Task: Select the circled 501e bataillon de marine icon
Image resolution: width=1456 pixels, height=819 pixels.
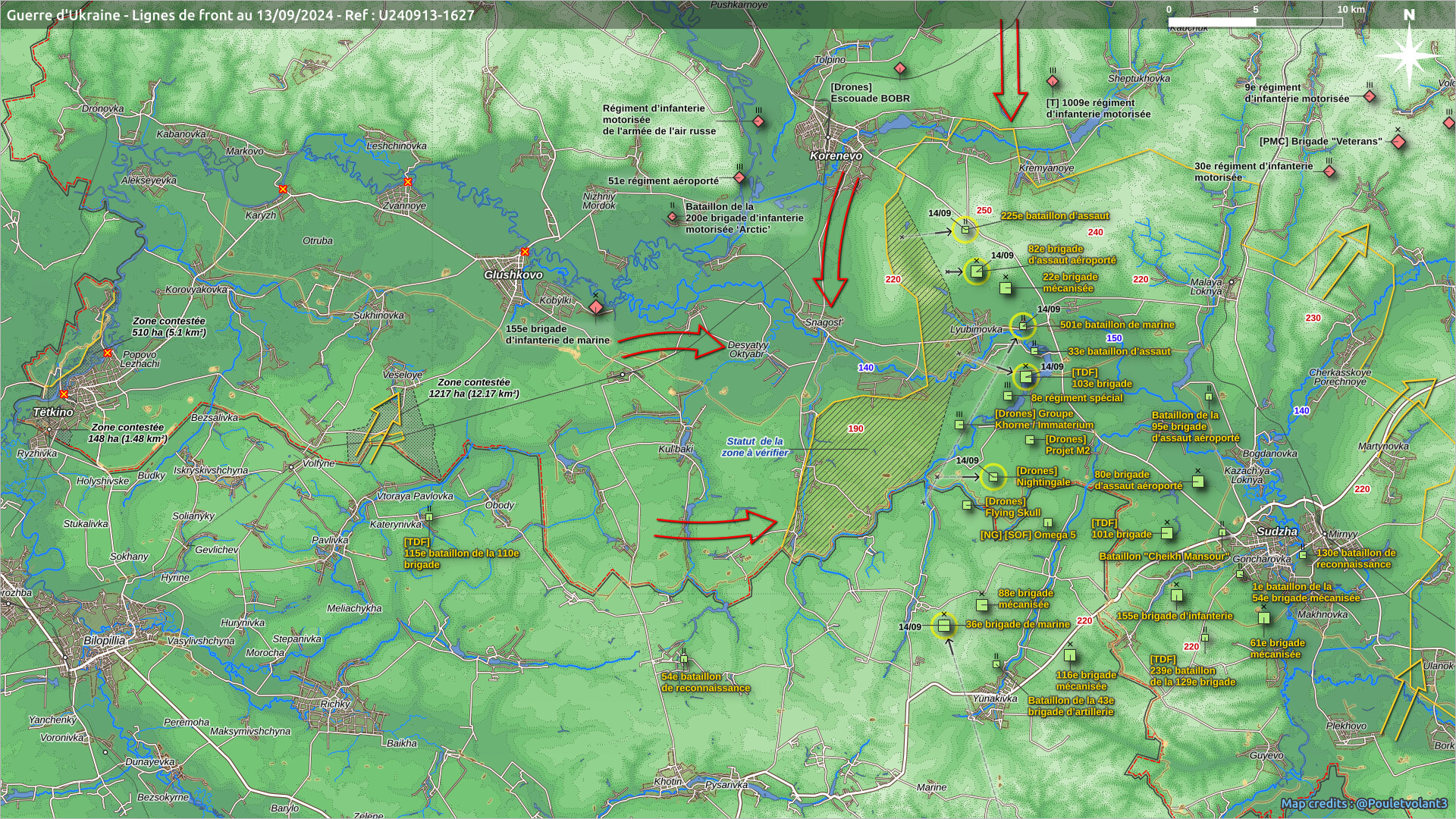Action: click(1023, 326)
